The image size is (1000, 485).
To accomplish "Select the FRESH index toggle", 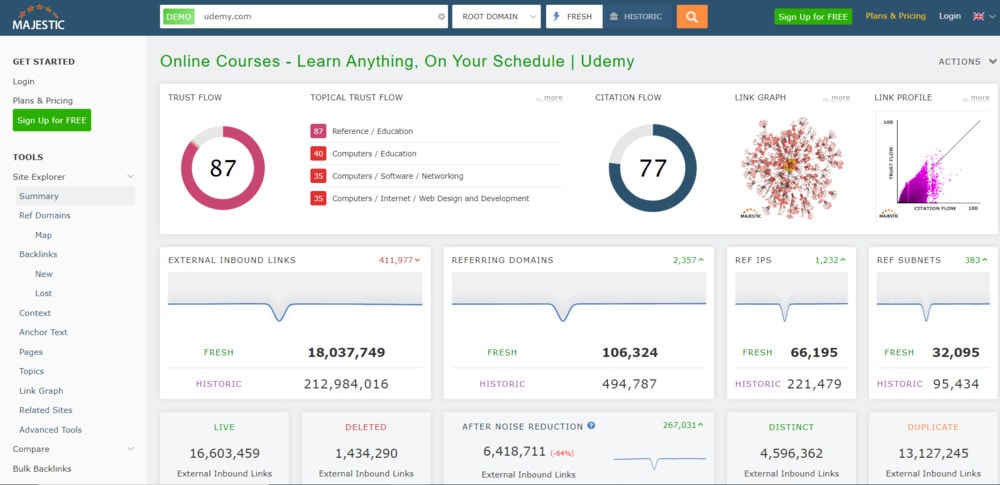I will tap(574, 17).
